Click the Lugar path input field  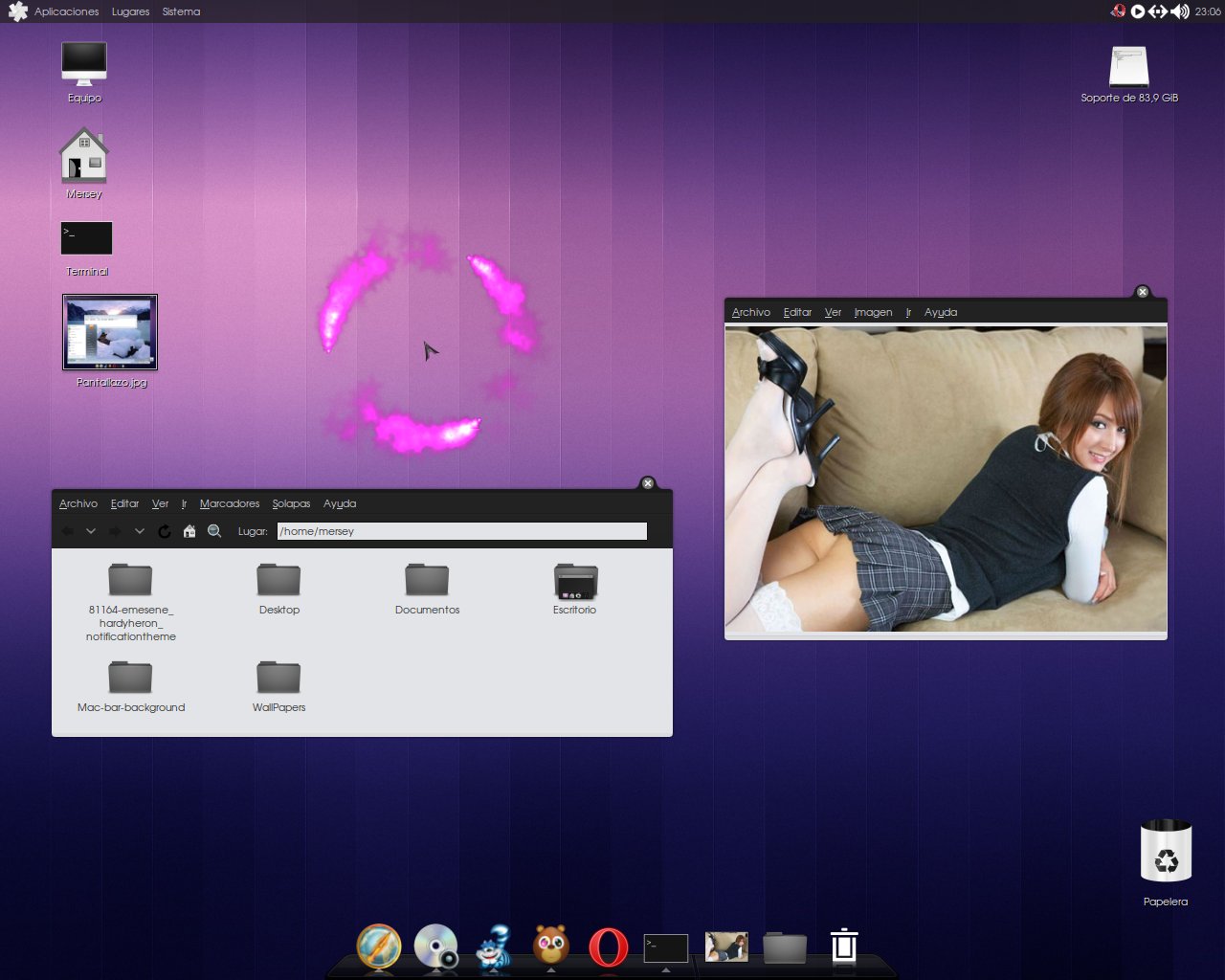(x=461, y=531)
